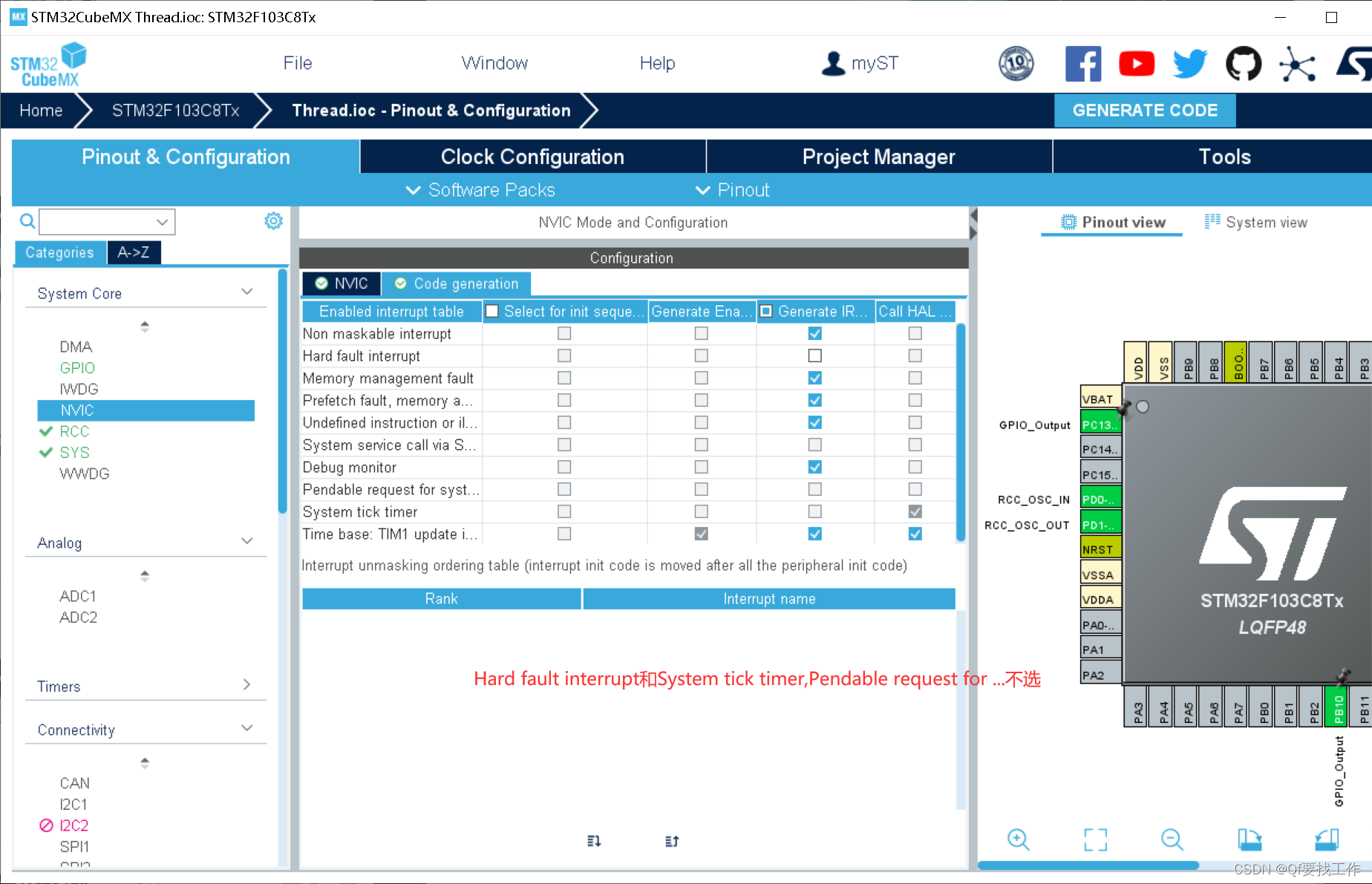Click the myST user account icon
This screenshot has width=1372, height=884.
click(834, 63)
